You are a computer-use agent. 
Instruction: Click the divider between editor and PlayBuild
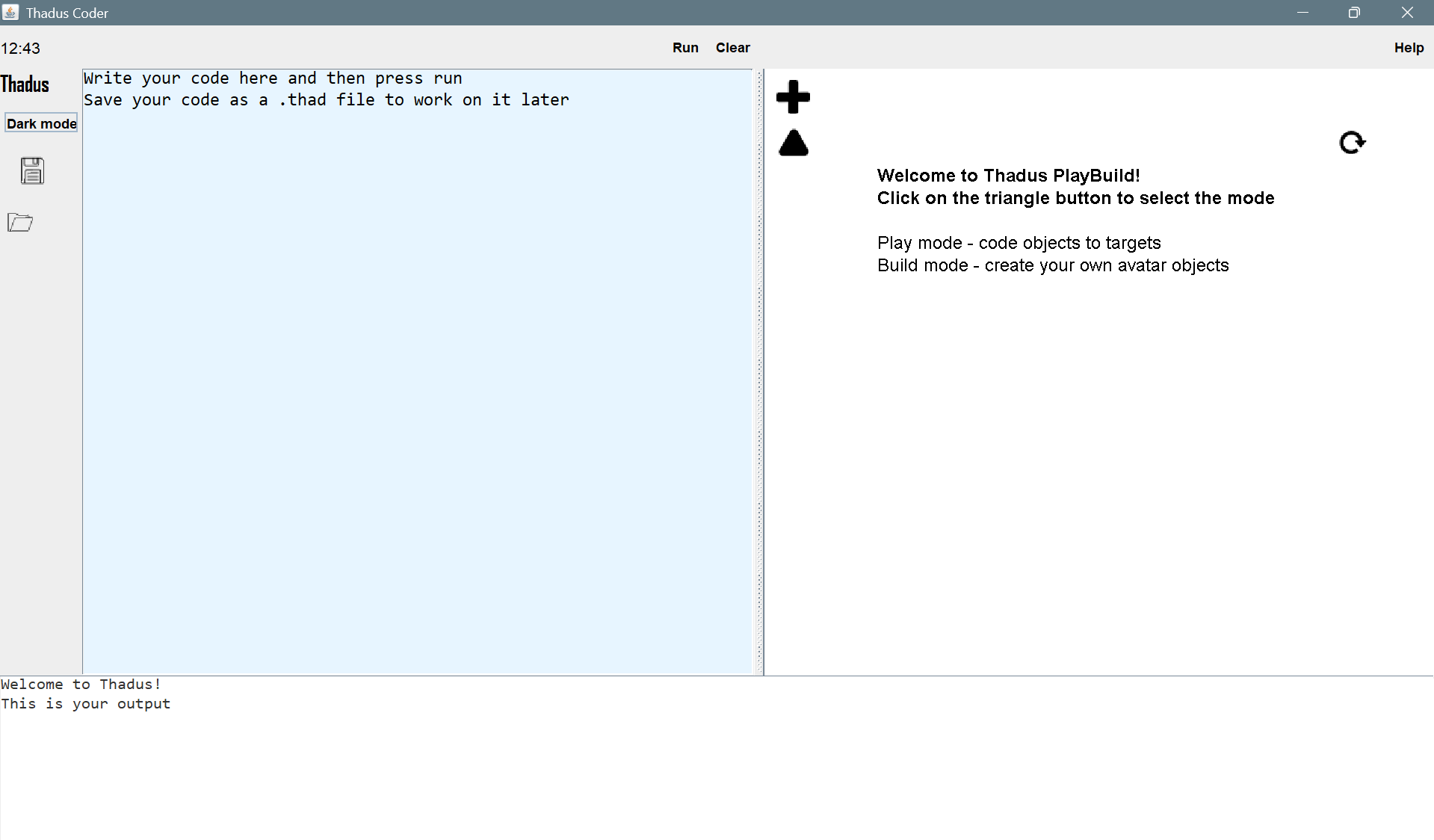pos(760,372)
